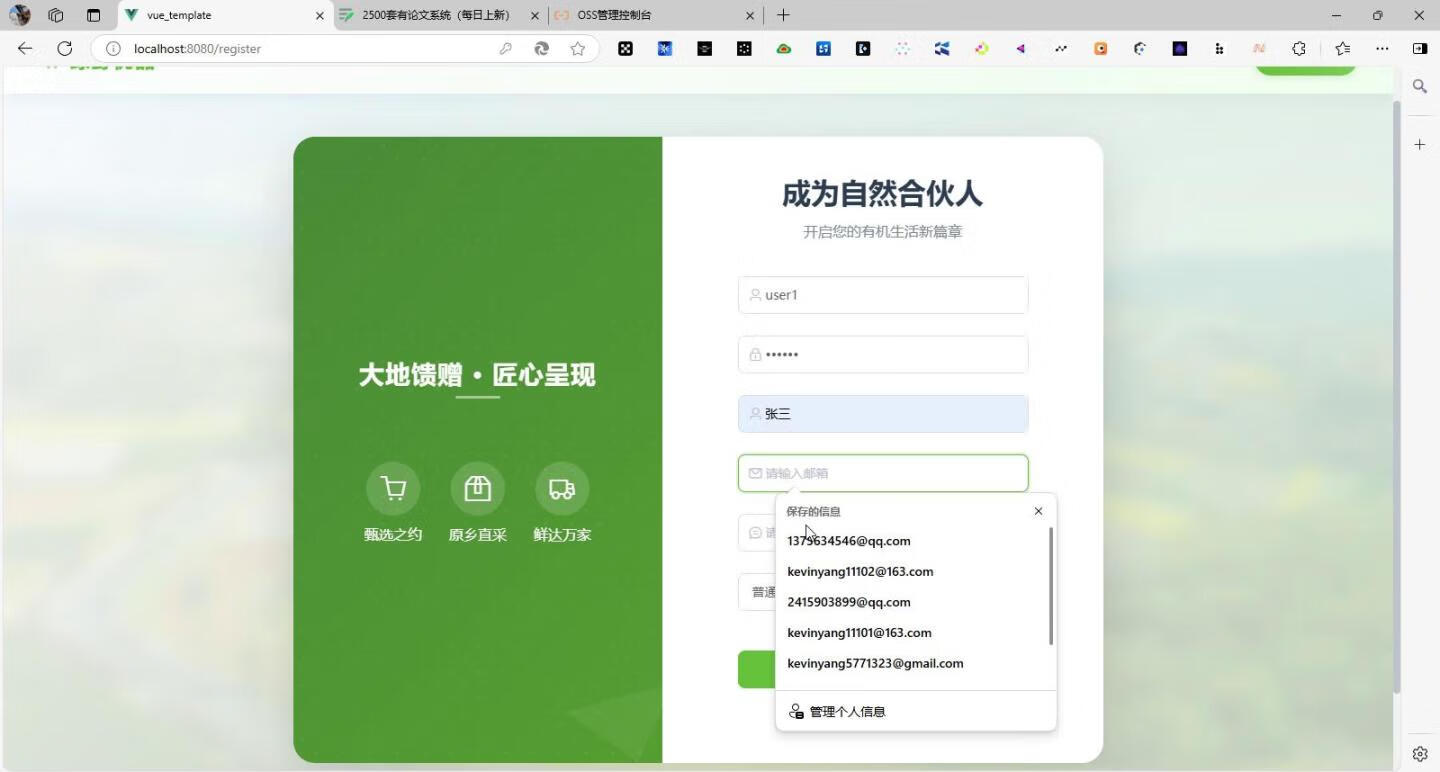View site information icon beside localhost URL
The height and width of the screenshot is (772, 1440).
(113, 48)
